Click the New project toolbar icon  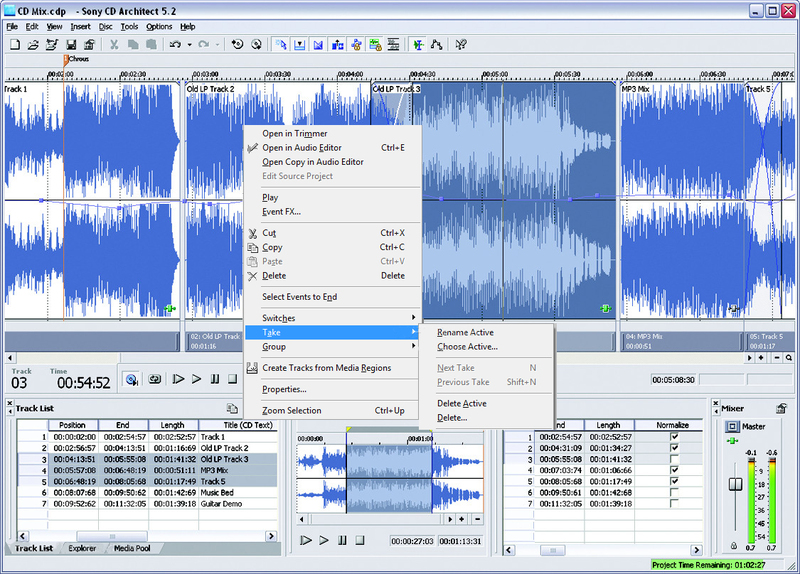[15, 45]
